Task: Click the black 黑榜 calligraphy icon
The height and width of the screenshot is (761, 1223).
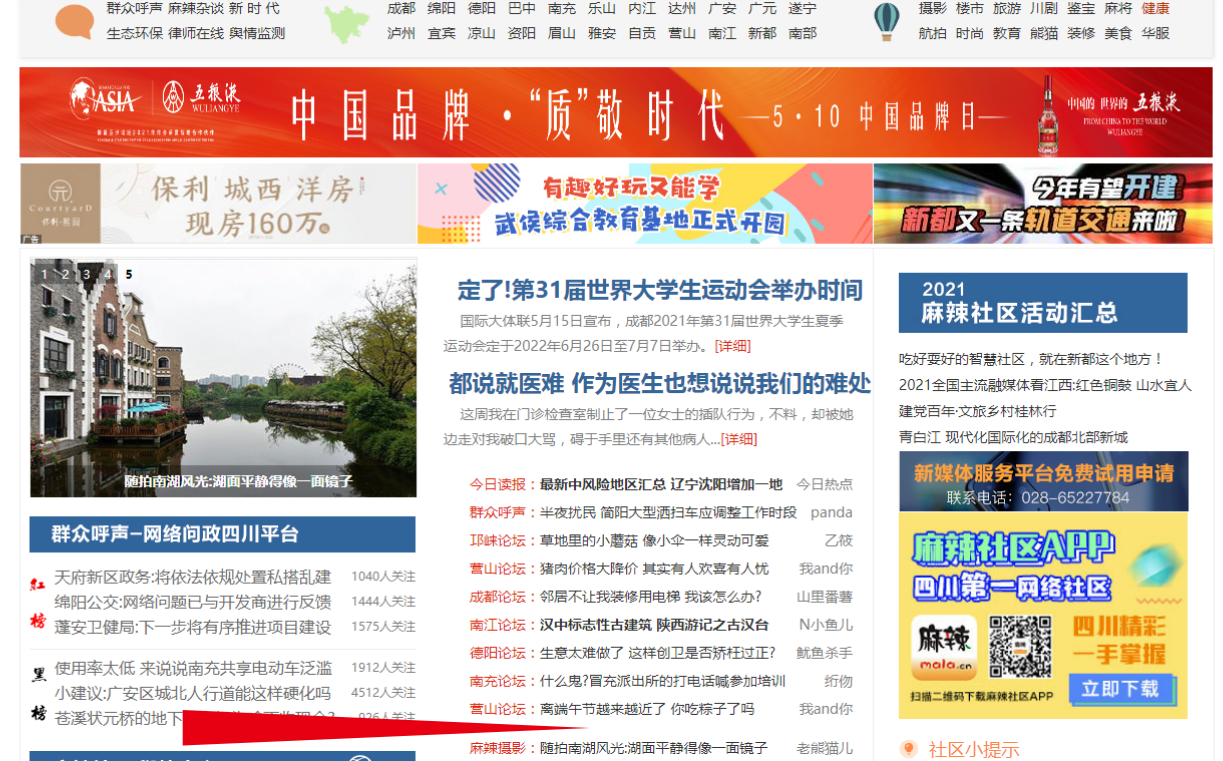Action: (38, 692)
